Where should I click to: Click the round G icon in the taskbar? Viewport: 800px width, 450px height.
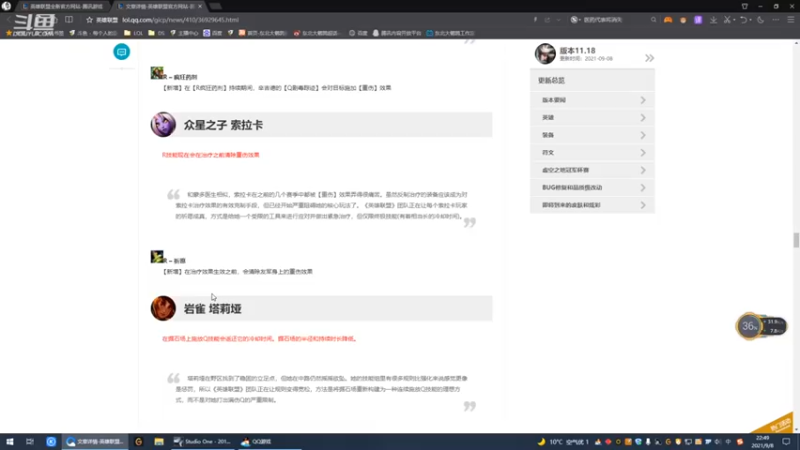point(138,442)
